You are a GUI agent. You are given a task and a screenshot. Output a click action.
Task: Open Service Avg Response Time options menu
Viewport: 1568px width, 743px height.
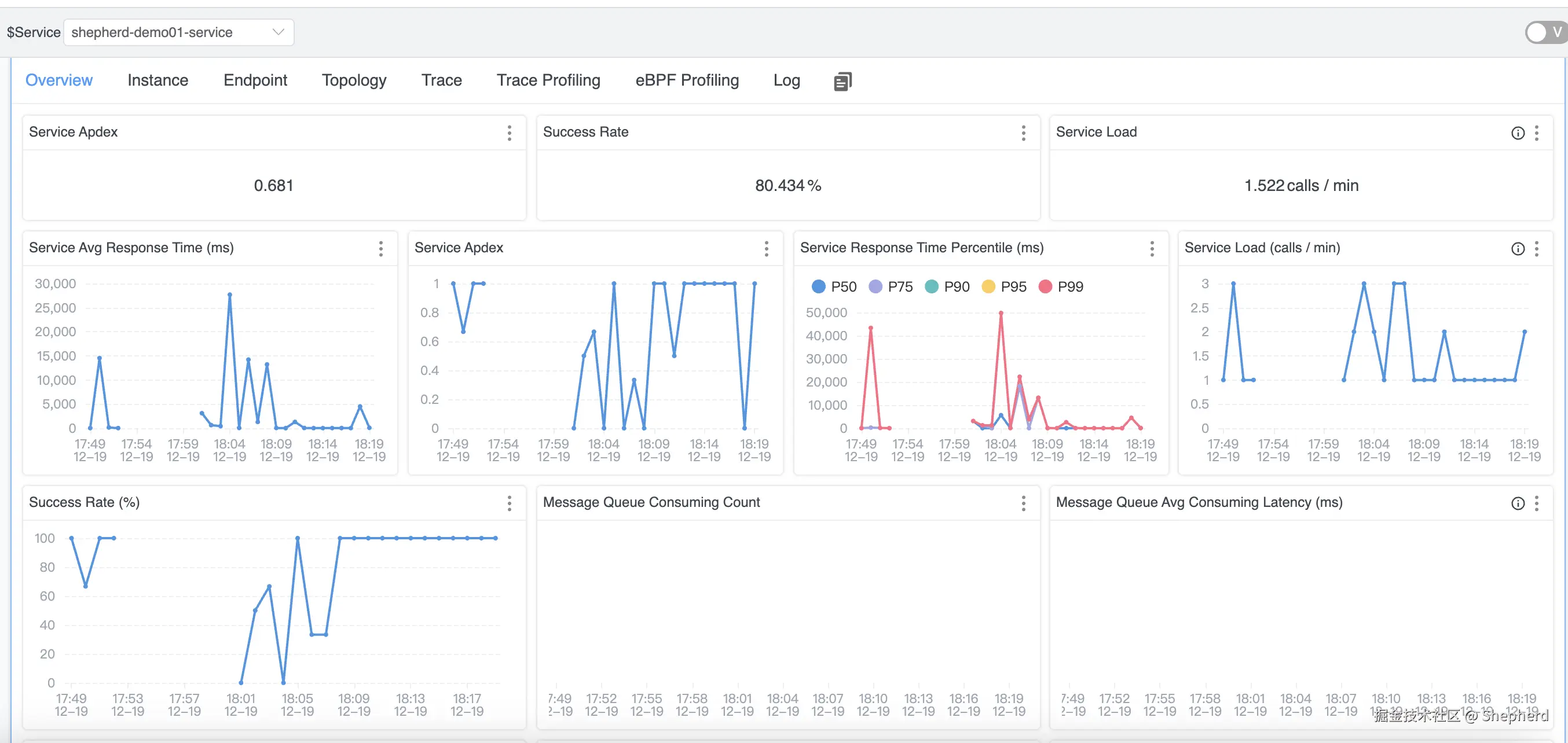[x=380, y=248]
